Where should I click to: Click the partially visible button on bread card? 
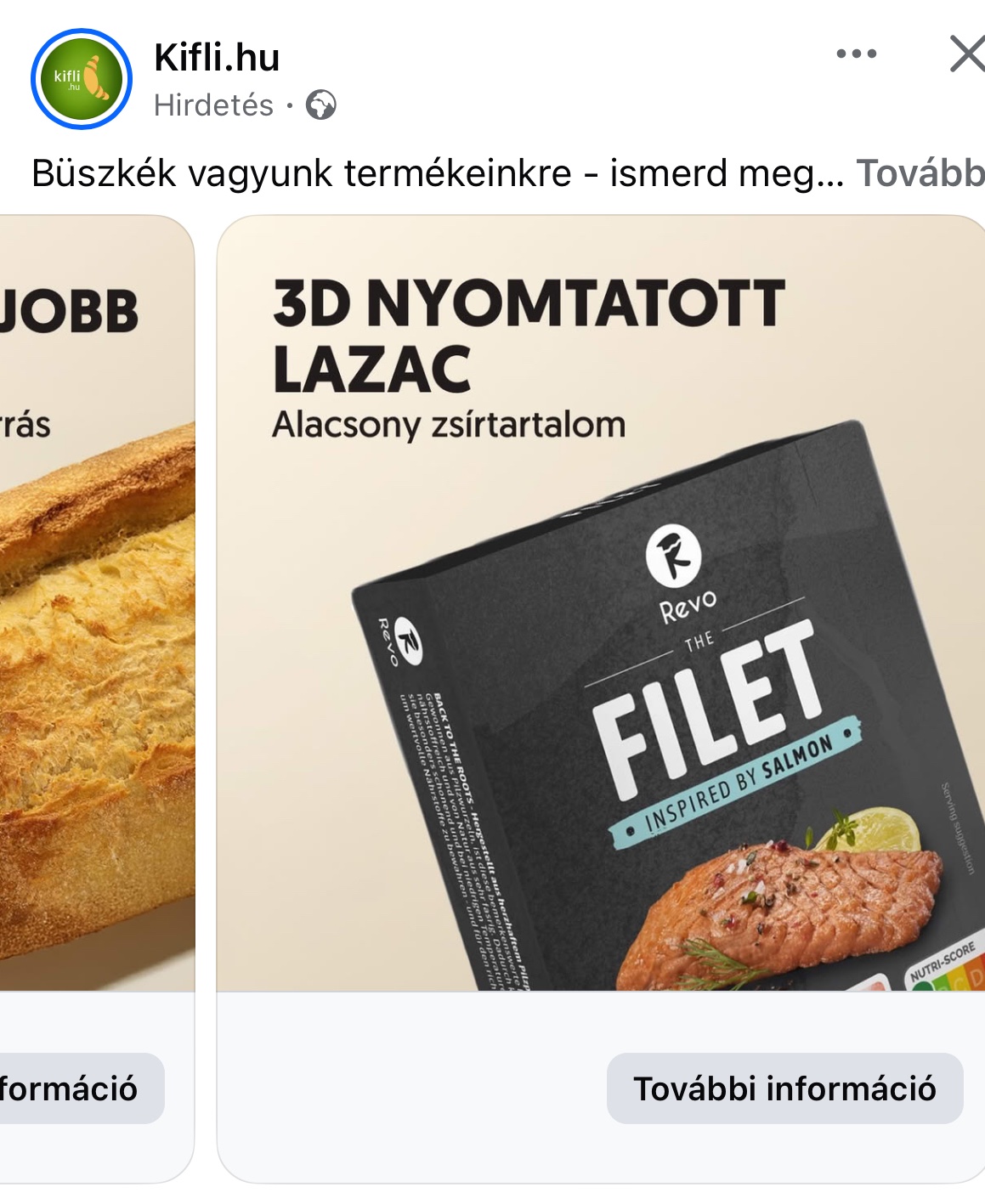(82, 1088)
